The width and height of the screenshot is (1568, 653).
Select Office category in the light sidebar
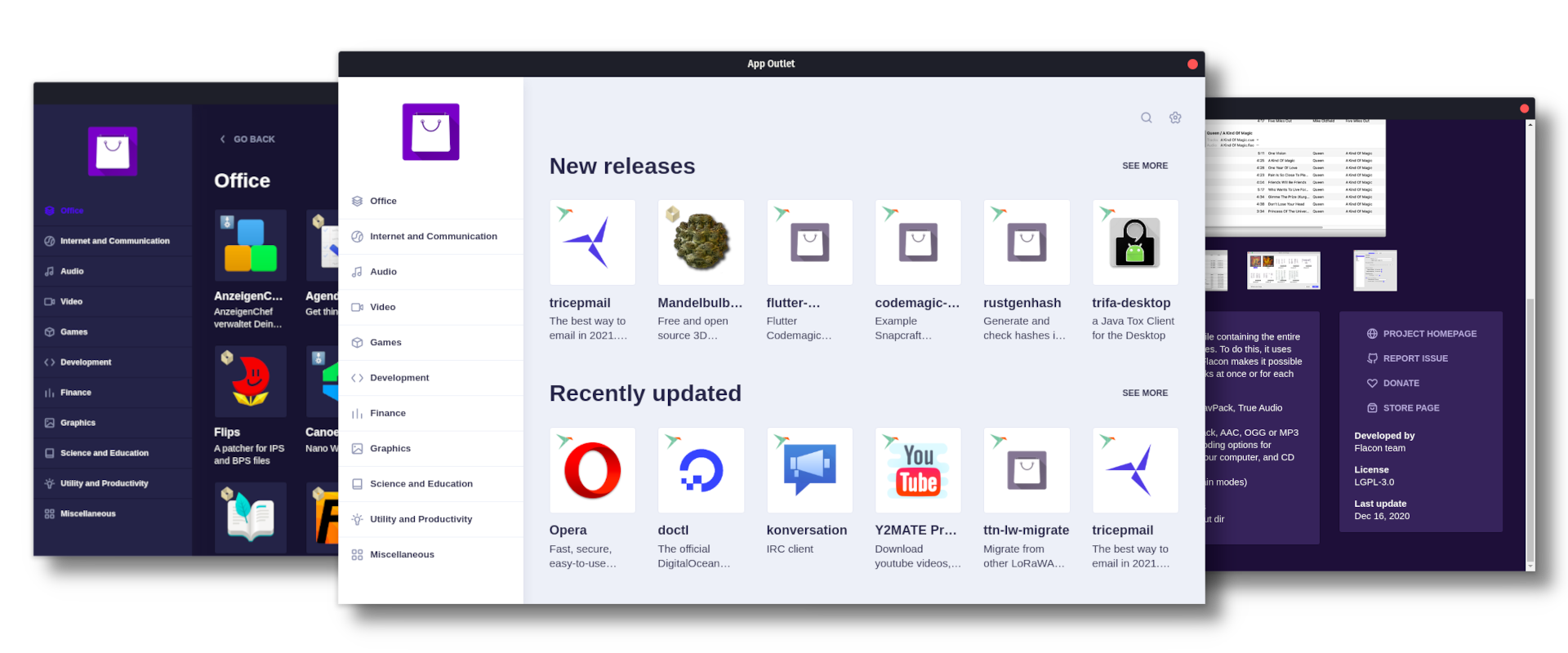click(x=431, y=201)
